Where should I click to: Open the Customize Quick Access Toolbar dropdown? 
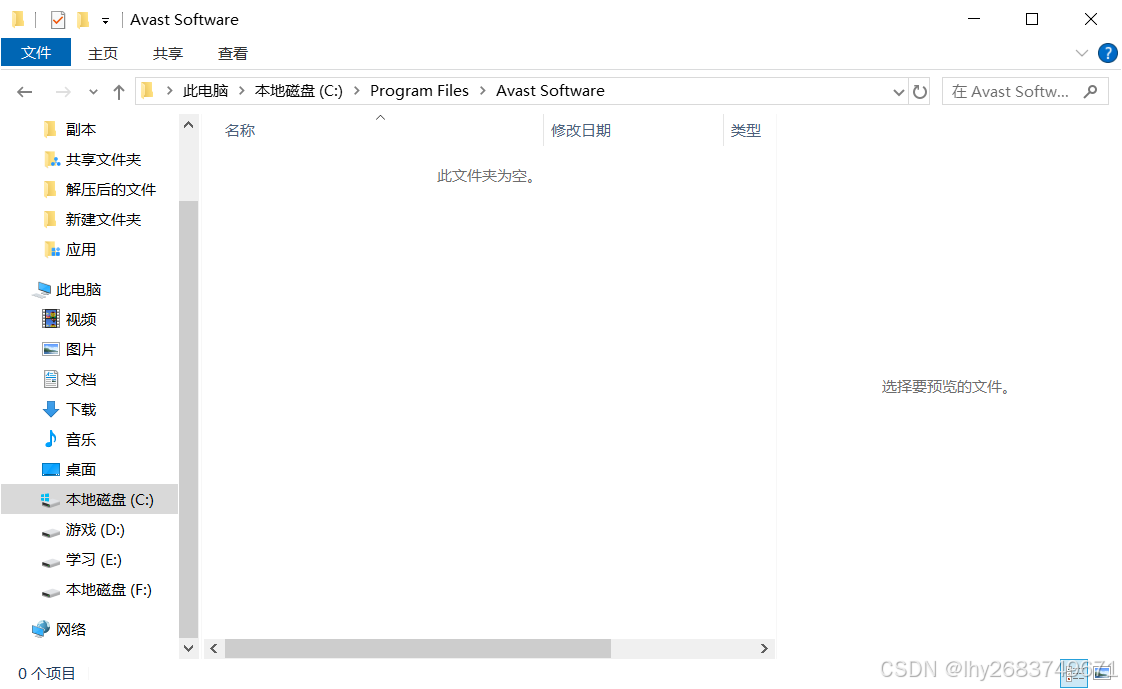pyautogui.click(x=105, y=21)
